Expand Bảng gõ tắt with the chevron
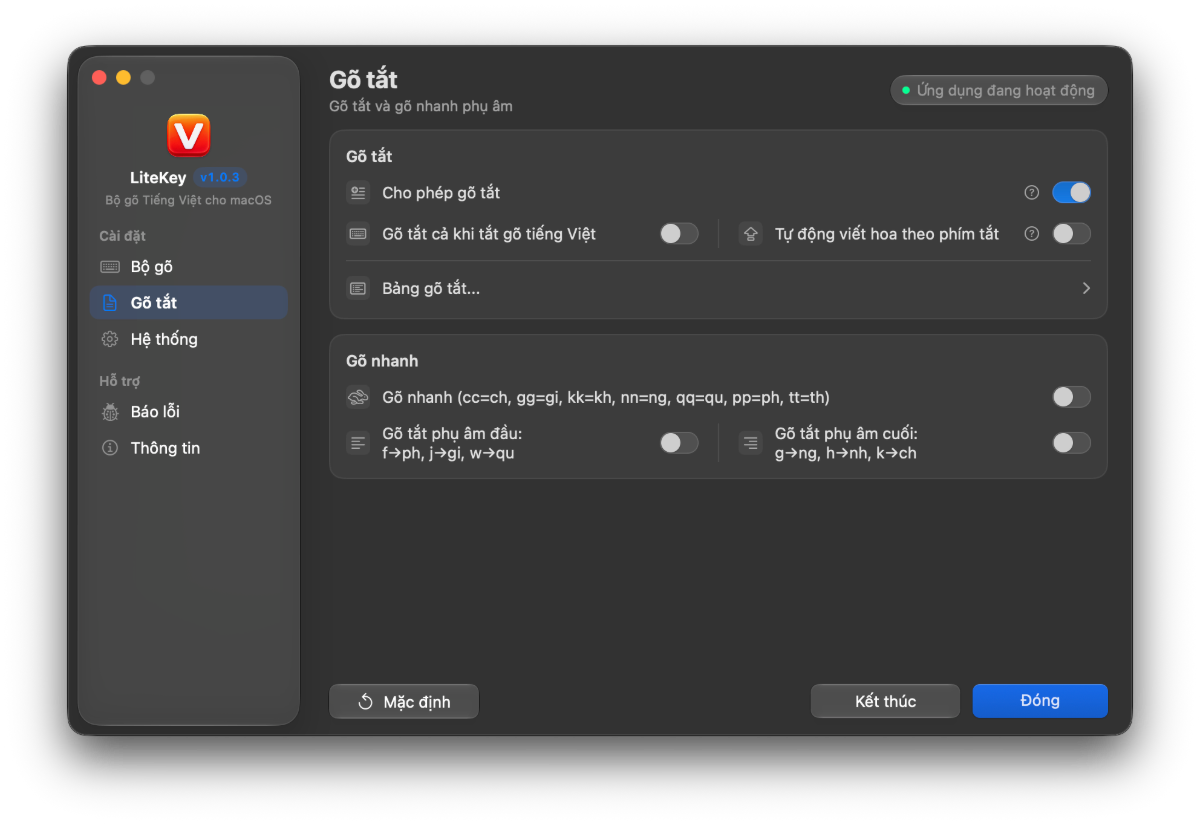 point(1086,289)
